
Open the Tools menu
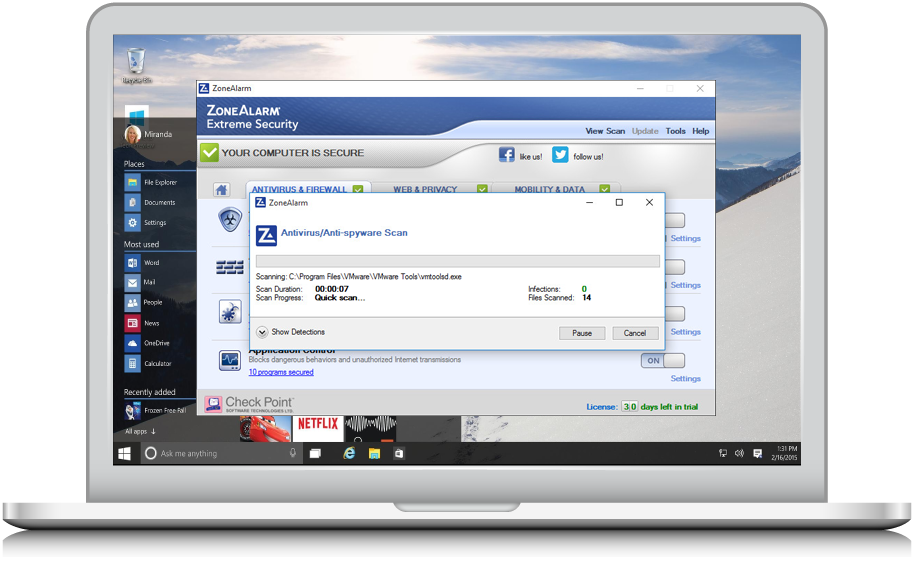[676, 131]
